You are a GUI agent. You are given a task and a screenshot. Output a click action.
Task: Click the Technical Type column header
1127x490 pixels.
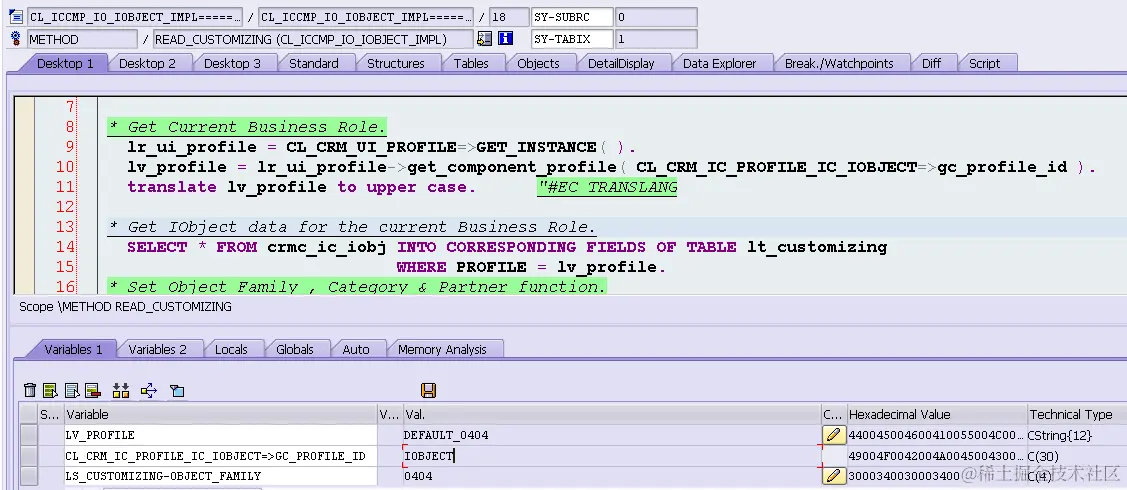pyautogui.click(x=1077, y=415)
